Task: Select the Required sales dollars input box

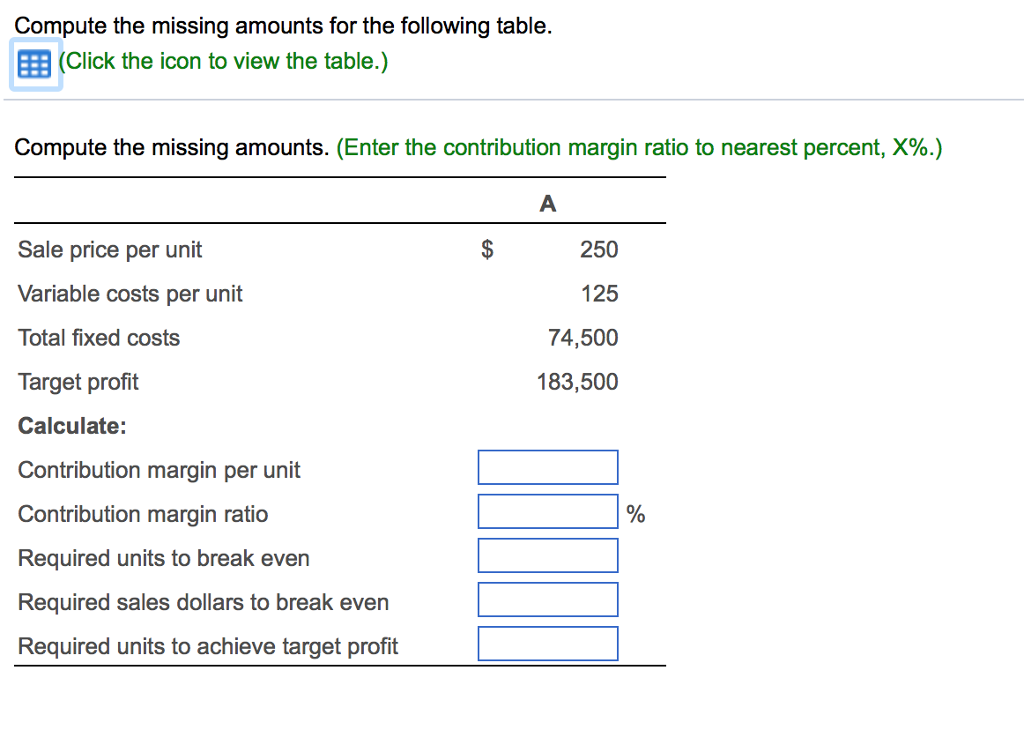Action: coord(548,599)
